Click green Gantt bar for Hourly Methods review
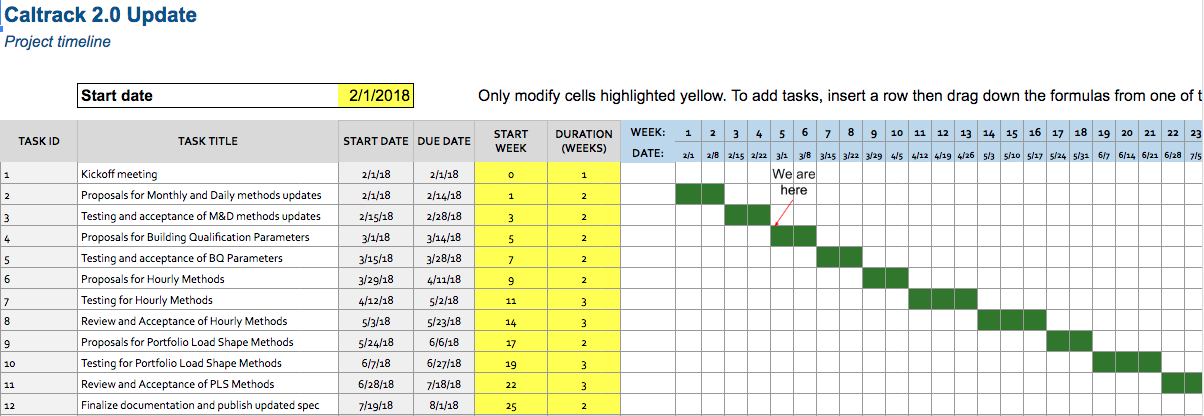This screenshot has height=416, width=1204. (1012, 321)
